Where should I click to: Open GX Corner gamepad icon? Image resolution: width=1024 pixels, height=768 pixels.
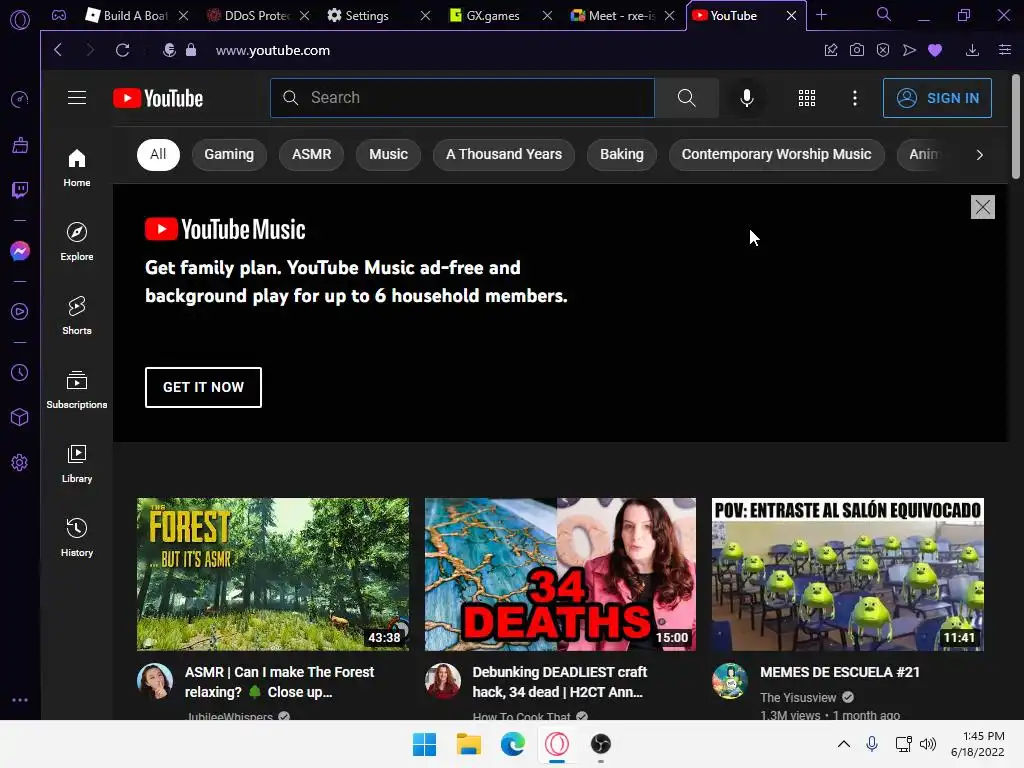point(59,15)
